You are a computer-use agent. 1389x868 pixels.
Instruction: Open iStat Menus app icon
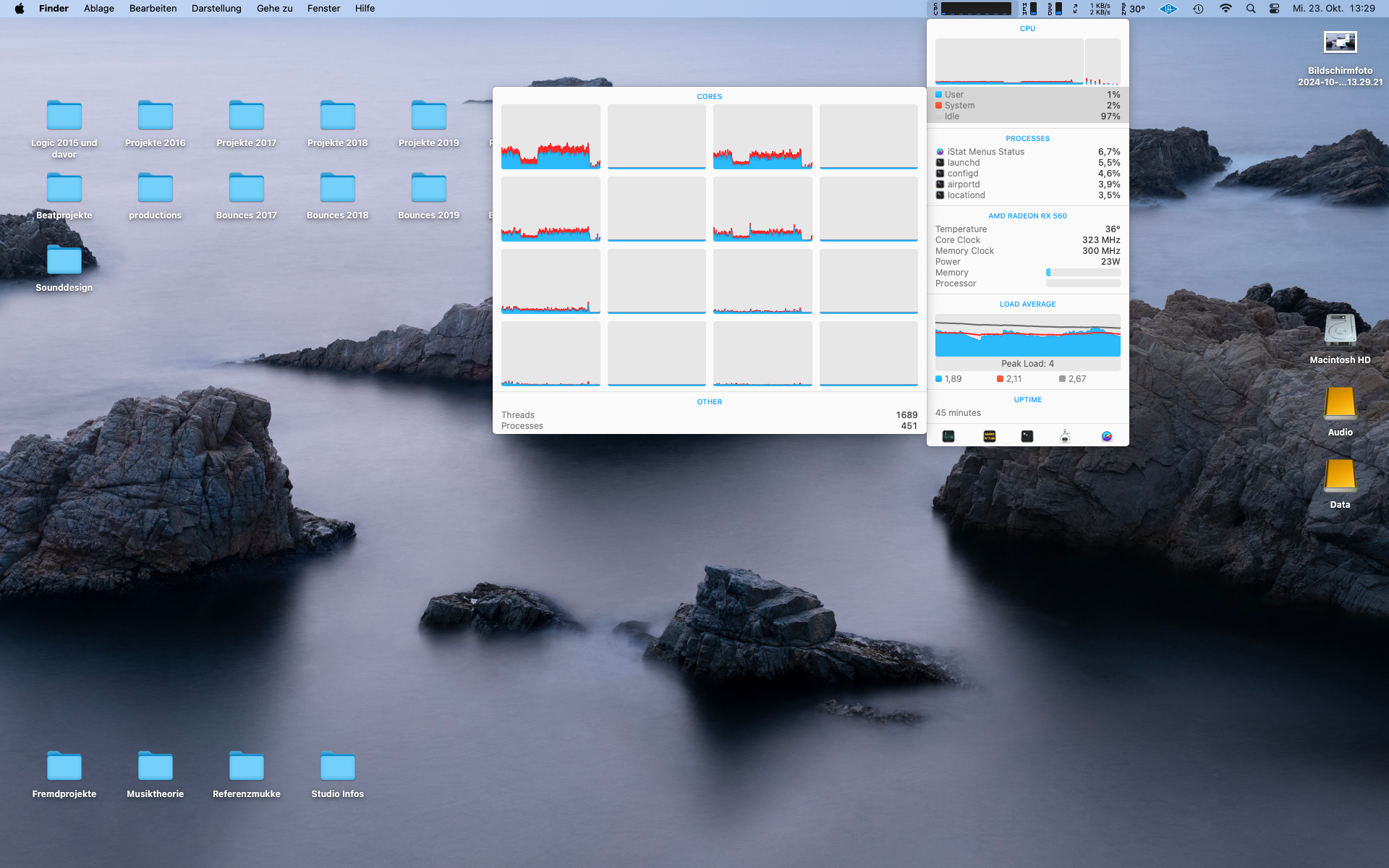click(x=1107, y=436)
